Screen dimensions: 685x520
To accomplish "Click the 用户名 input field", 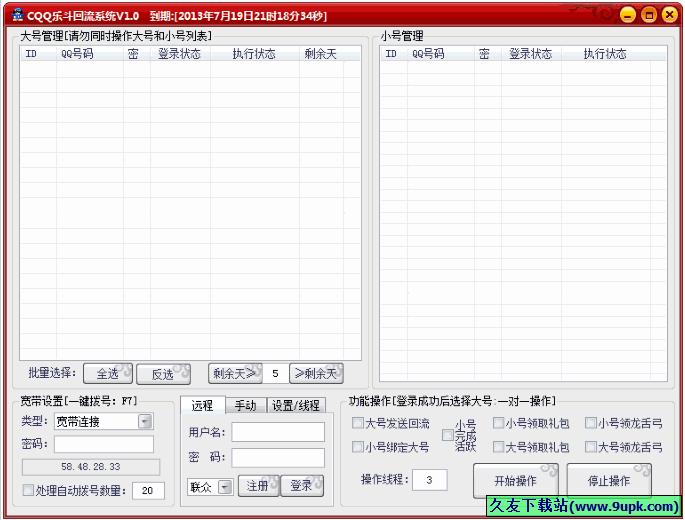I will [278, 432].
